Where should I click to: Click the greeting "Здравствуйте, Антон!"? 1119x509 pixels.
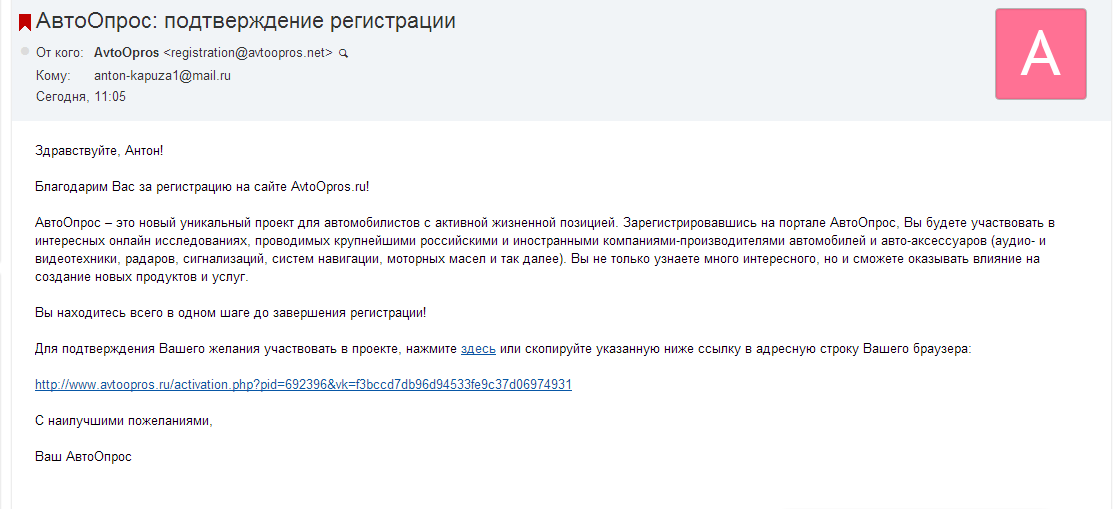click(x=98, y=150)
